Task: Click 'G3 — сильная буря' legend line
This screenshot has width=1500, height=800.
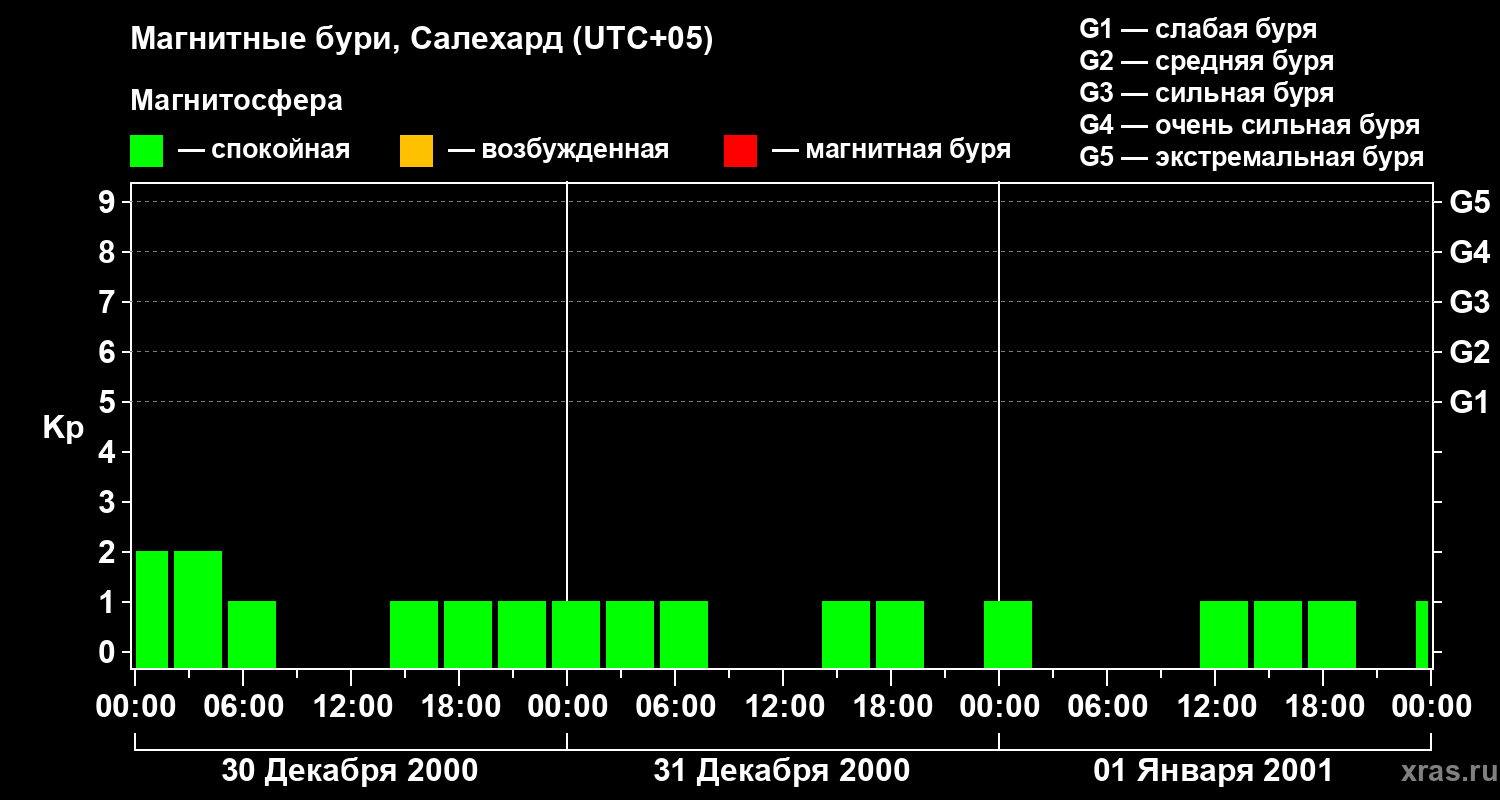Action: pyautogui.click(x=1207, y=93)
